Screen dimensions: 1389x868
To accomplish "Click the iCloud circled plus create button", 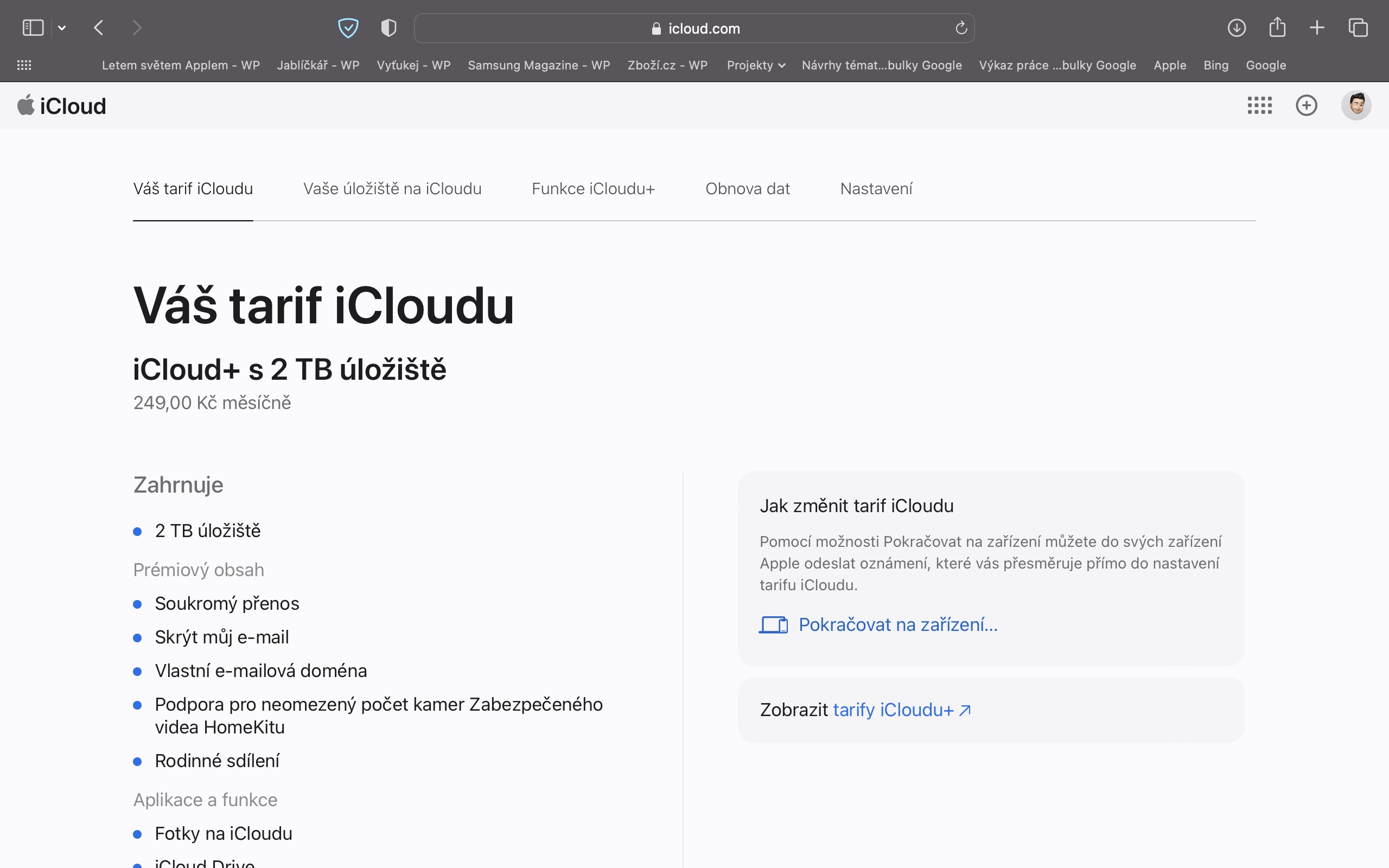I will (x=1307, y=105).
